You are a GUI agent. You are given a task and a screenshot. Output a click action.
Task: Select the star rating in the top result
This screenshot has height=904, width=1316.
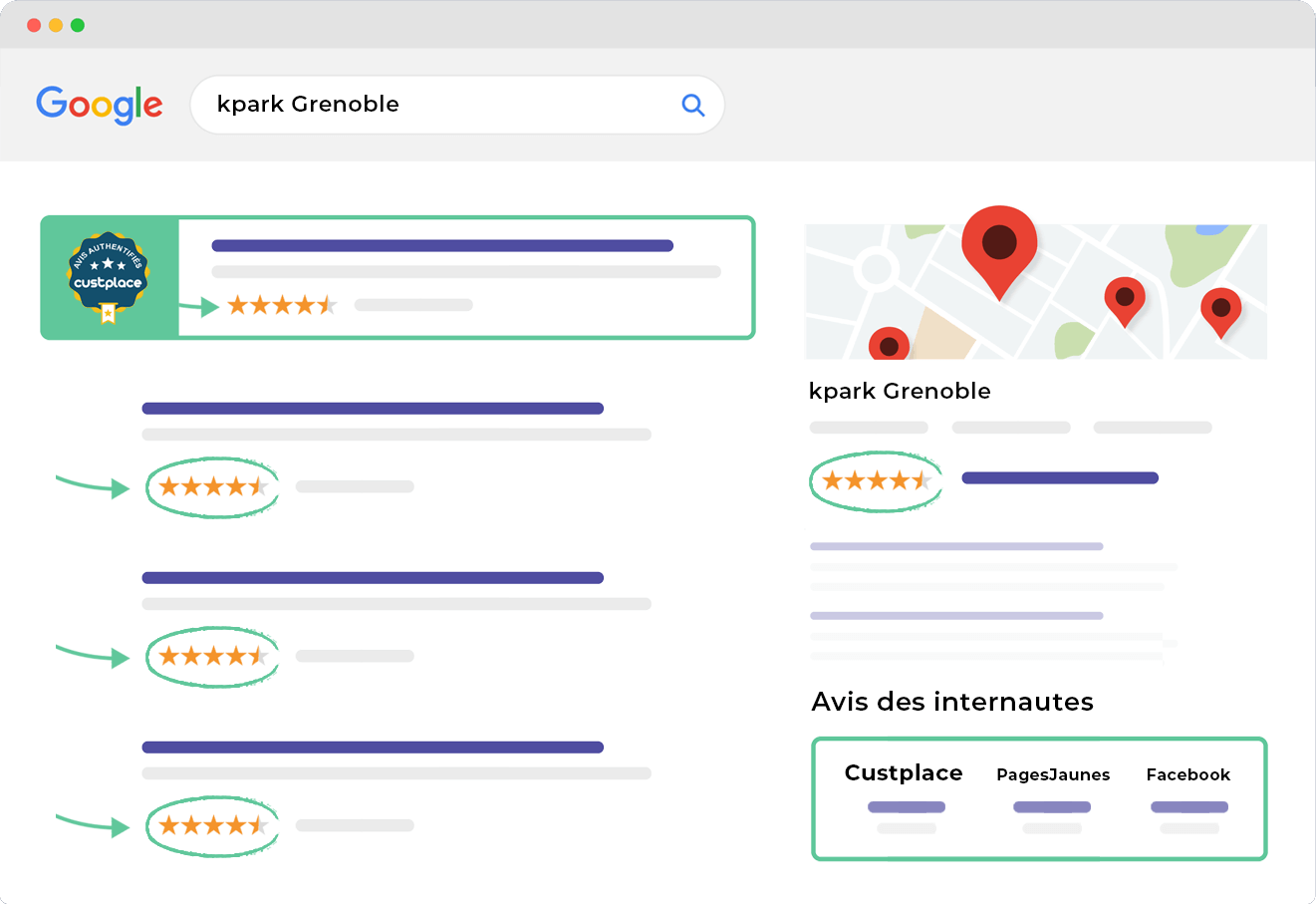click(x=283, y=305)
